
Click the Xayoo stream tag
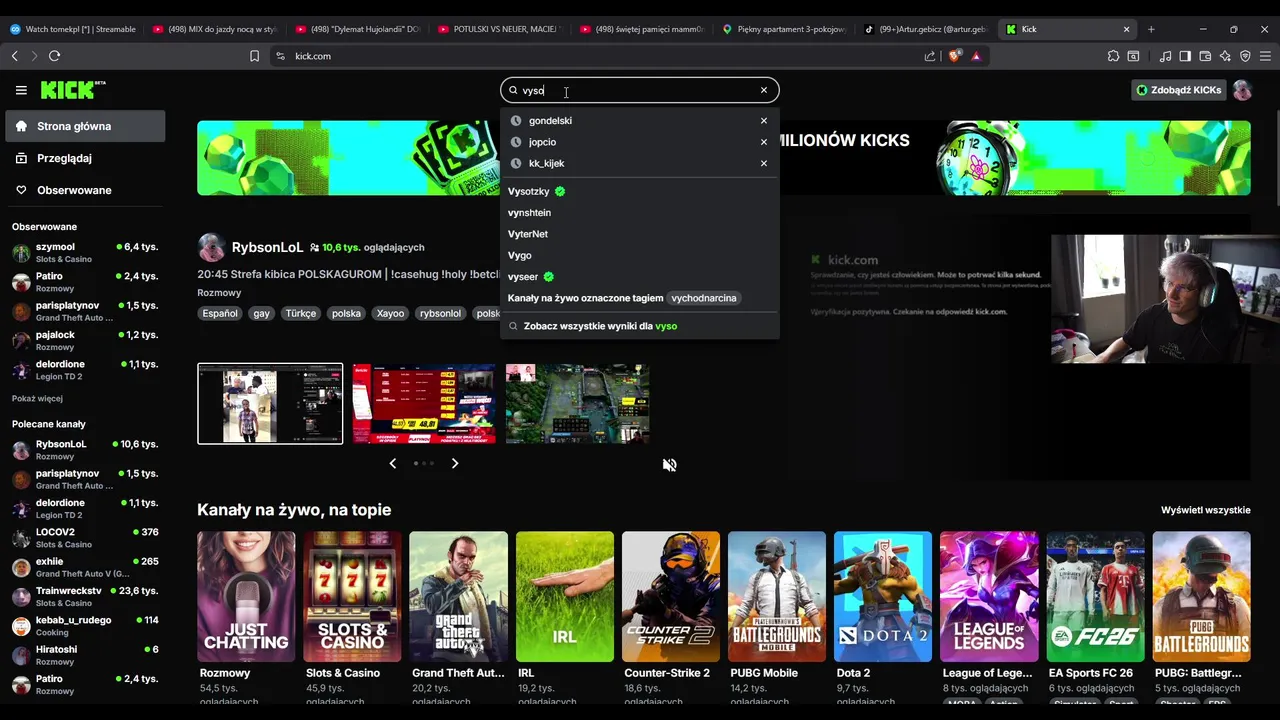coord(390,313)
